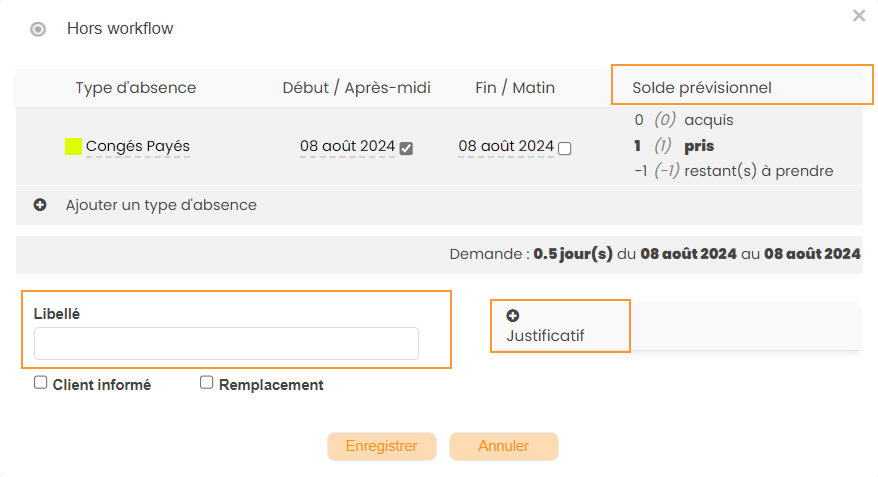Click the Solde prévisionnel column header
Screen dimensions: 878x477
point(701,88)
